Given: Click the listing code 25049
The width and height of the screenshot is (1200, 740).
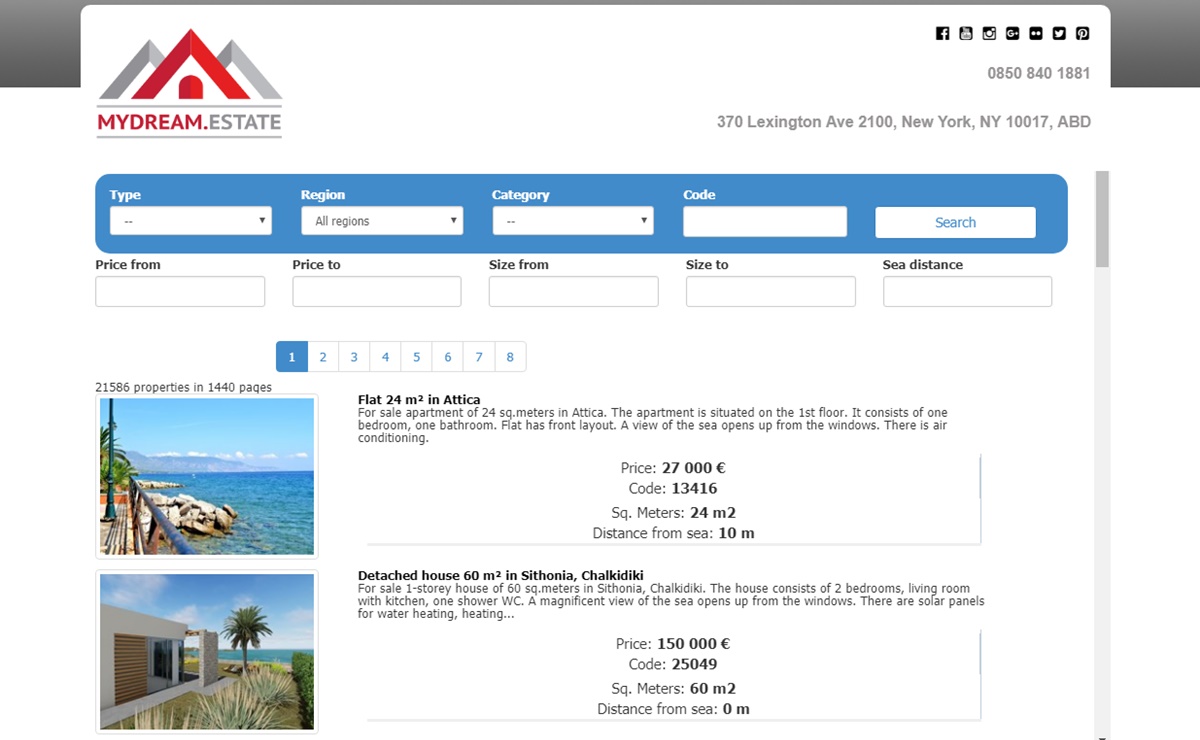Looking at the screenshot, I should pos(694,664).
